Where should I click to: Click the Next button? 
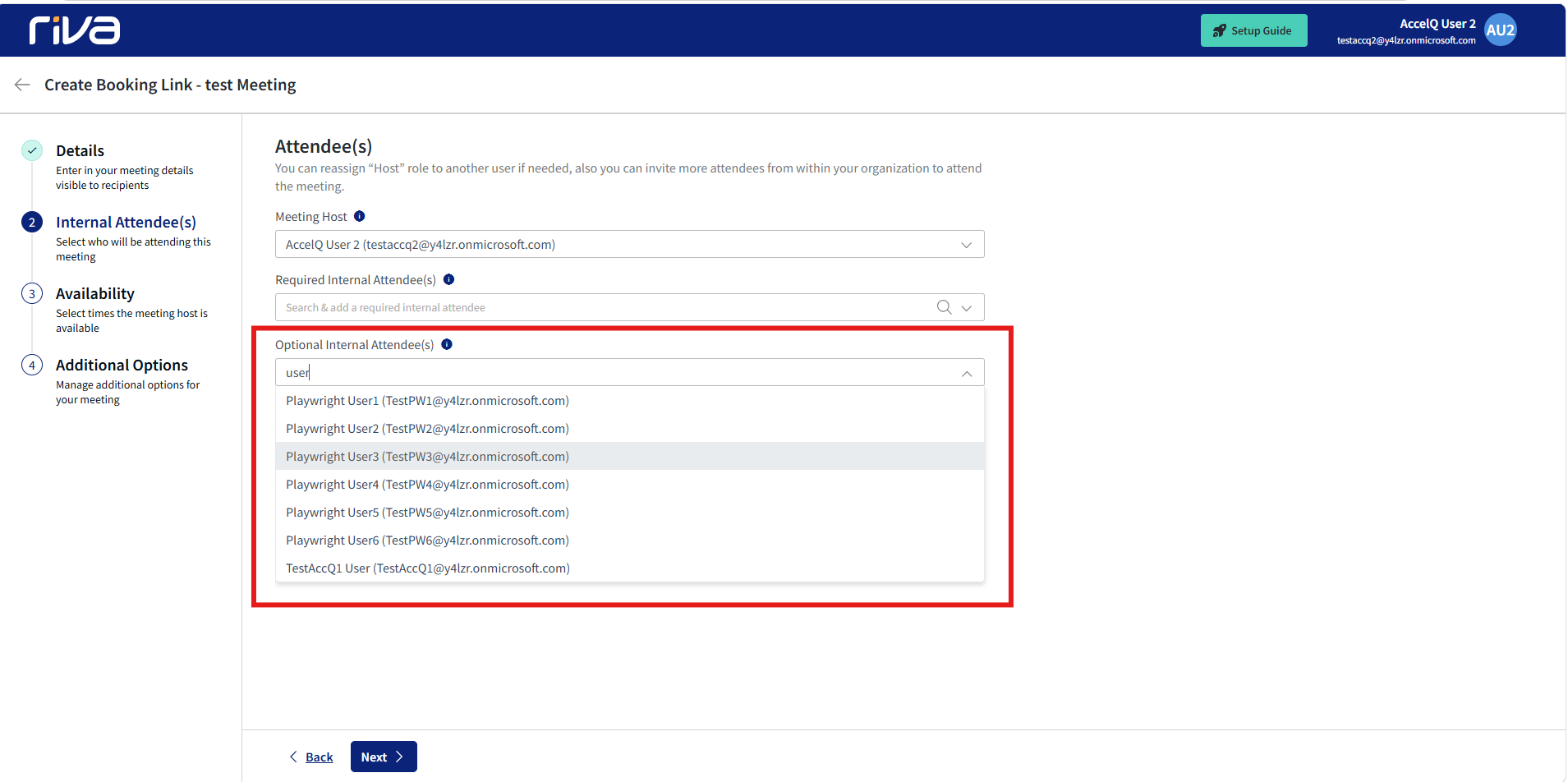(x=384, y=757)
